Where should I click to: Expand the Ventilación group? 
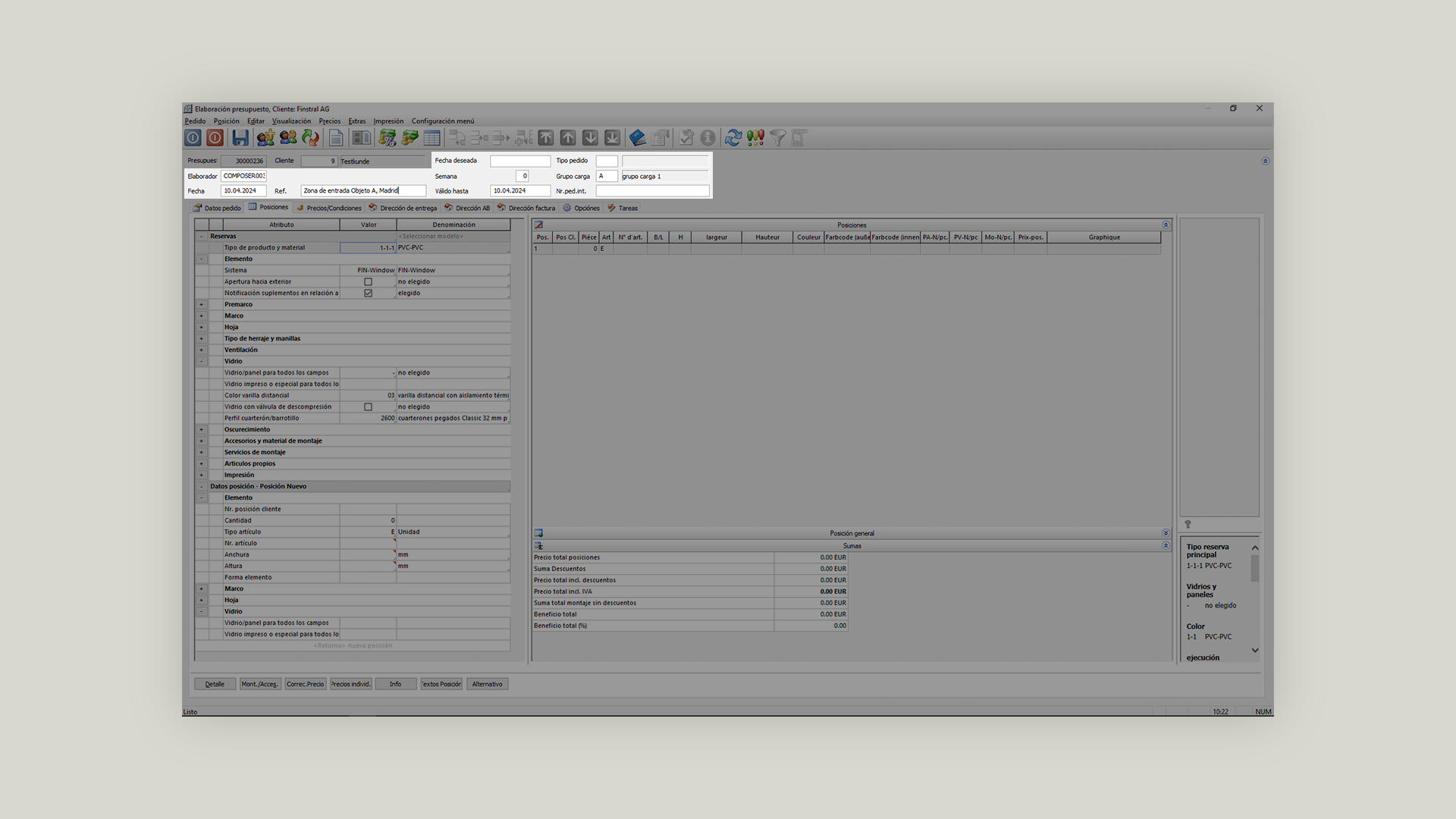(202, 350)
